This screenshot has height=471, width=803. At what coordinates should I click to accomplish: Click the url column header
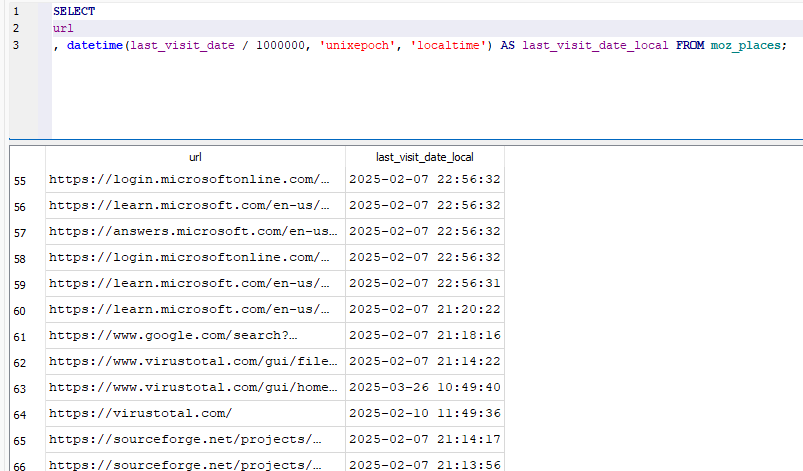[x=195, y=157]
